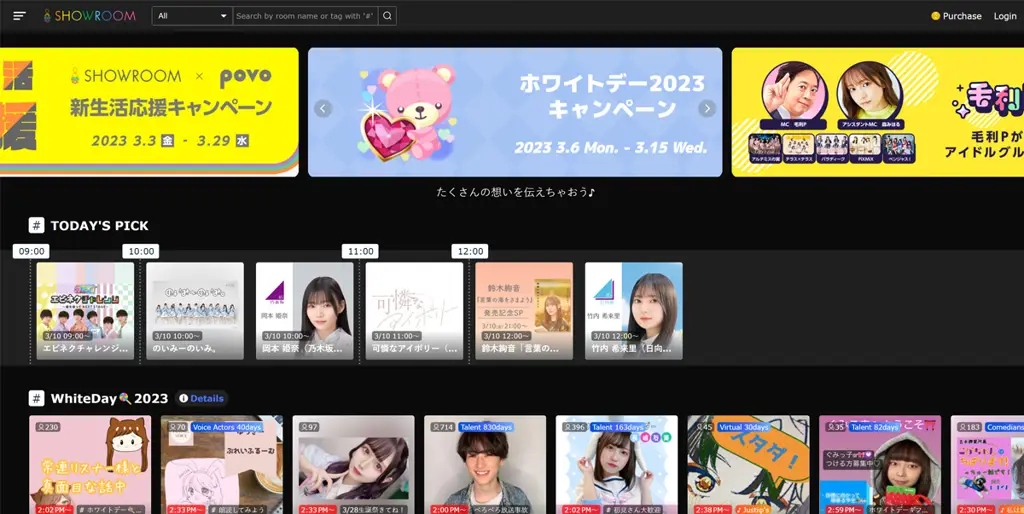Click the Login link
The image size is (1024, 514).
tap(1005, 16)
